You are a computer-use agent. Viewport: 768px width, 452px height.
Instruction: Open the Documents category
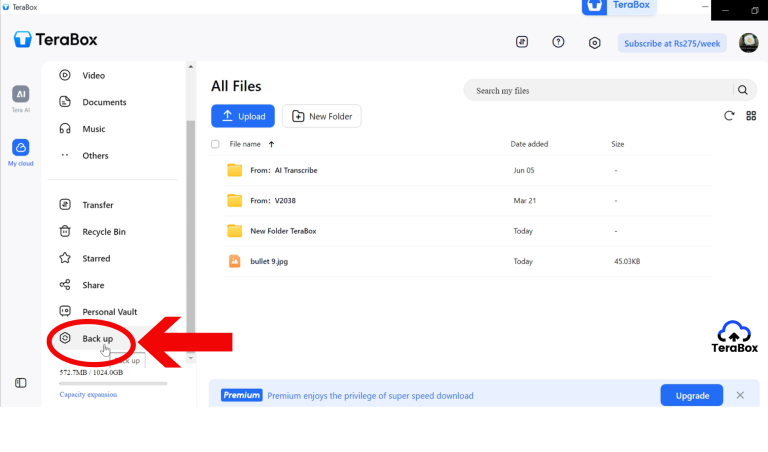[x=104, y=102]
